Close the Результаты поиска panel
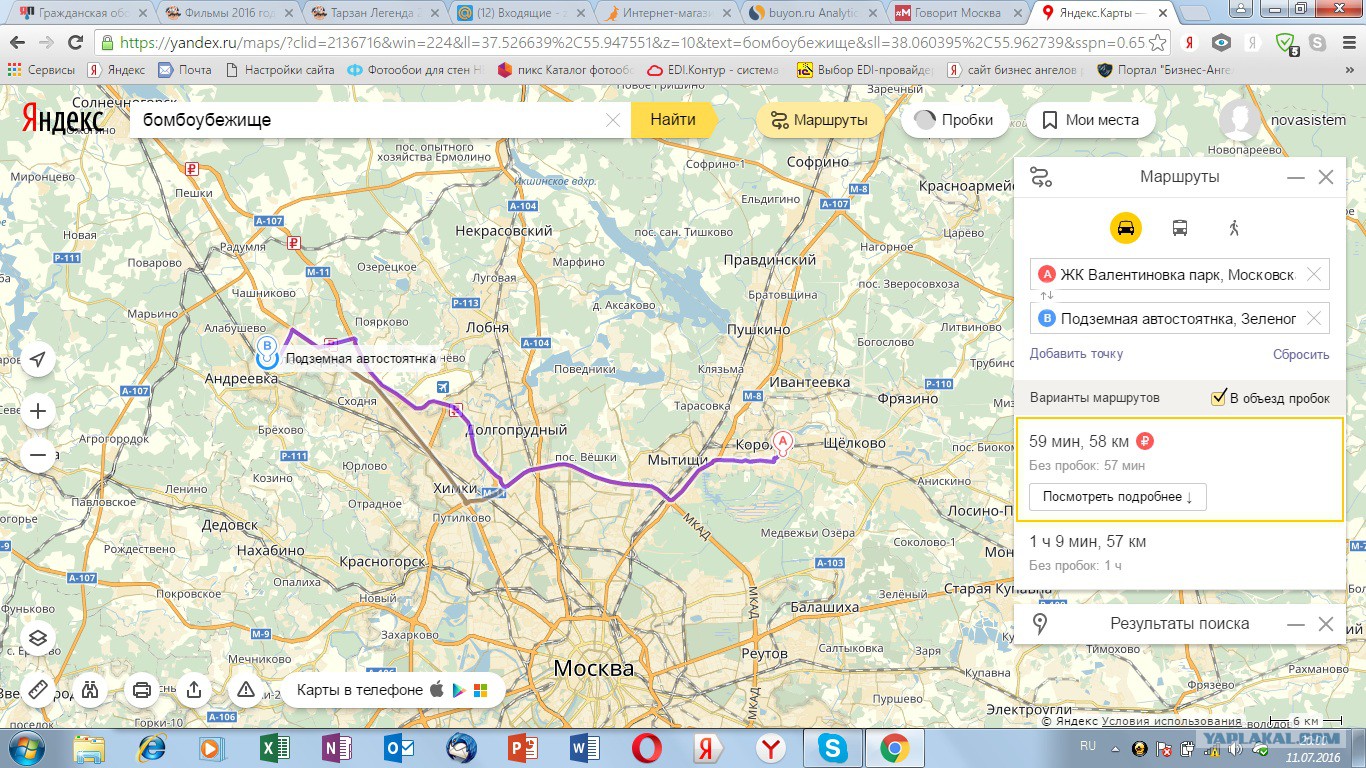 1326,624
